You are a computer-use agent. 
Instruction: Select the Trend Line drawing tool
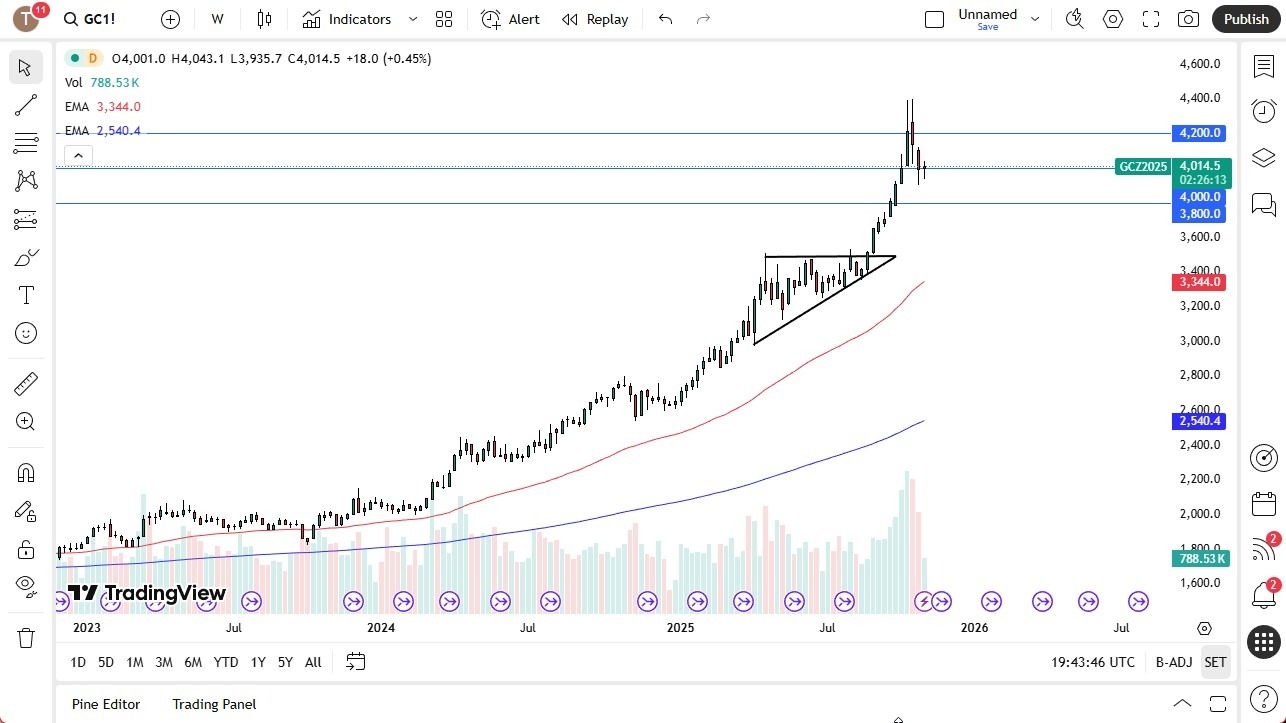click(x=26, y=105)
